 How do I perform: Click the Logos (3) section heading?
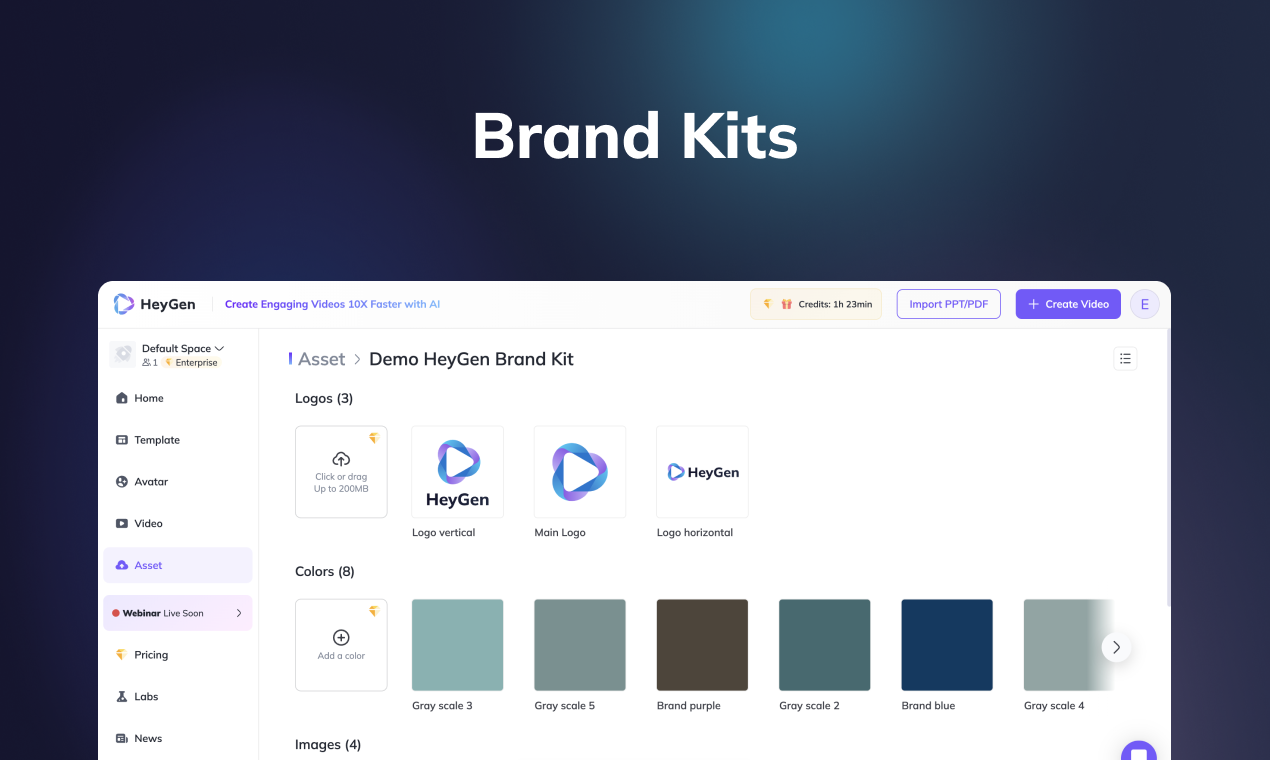tap(324, 398)
